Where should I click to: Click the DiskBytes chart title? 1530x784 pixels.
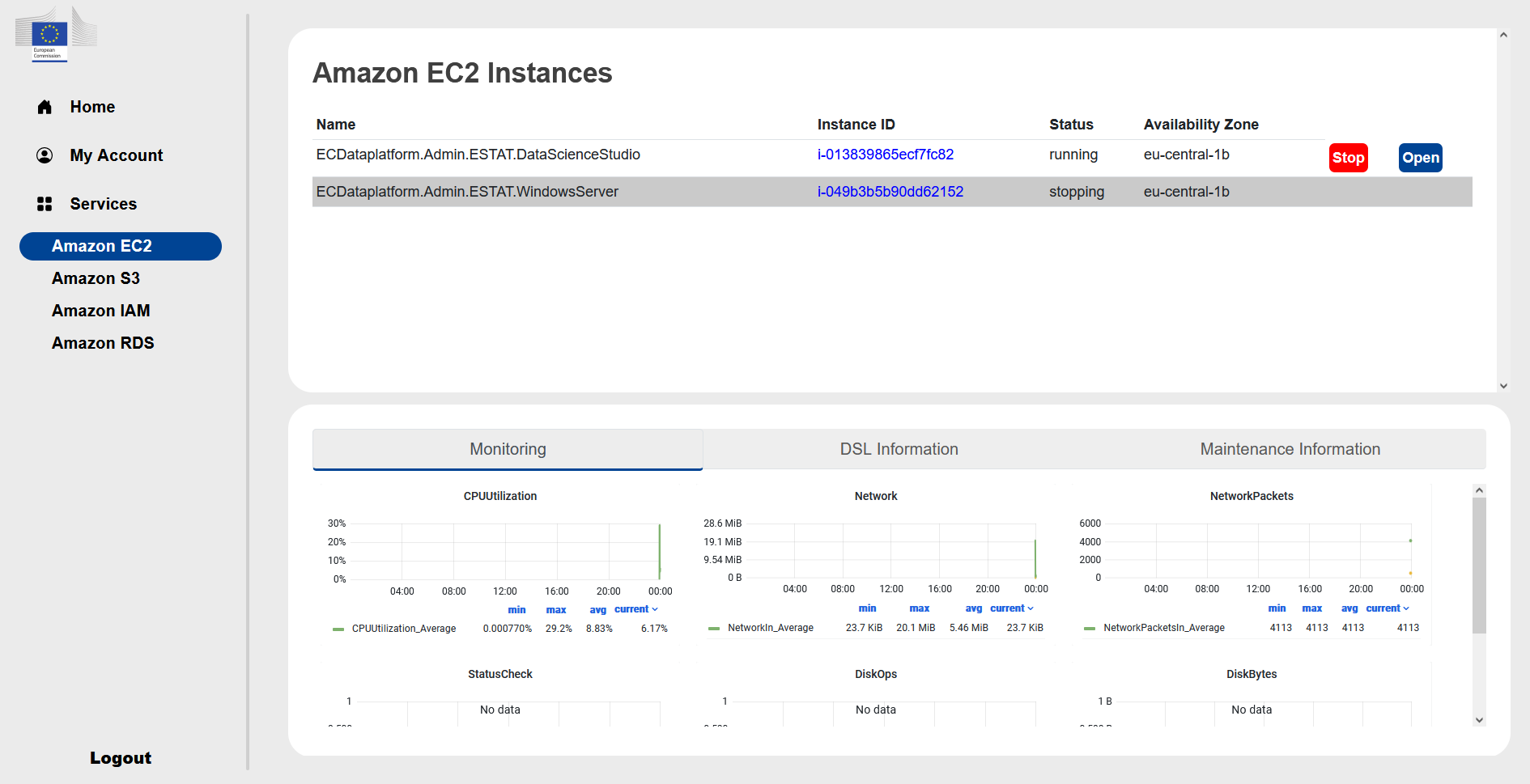click(1251, 674)
